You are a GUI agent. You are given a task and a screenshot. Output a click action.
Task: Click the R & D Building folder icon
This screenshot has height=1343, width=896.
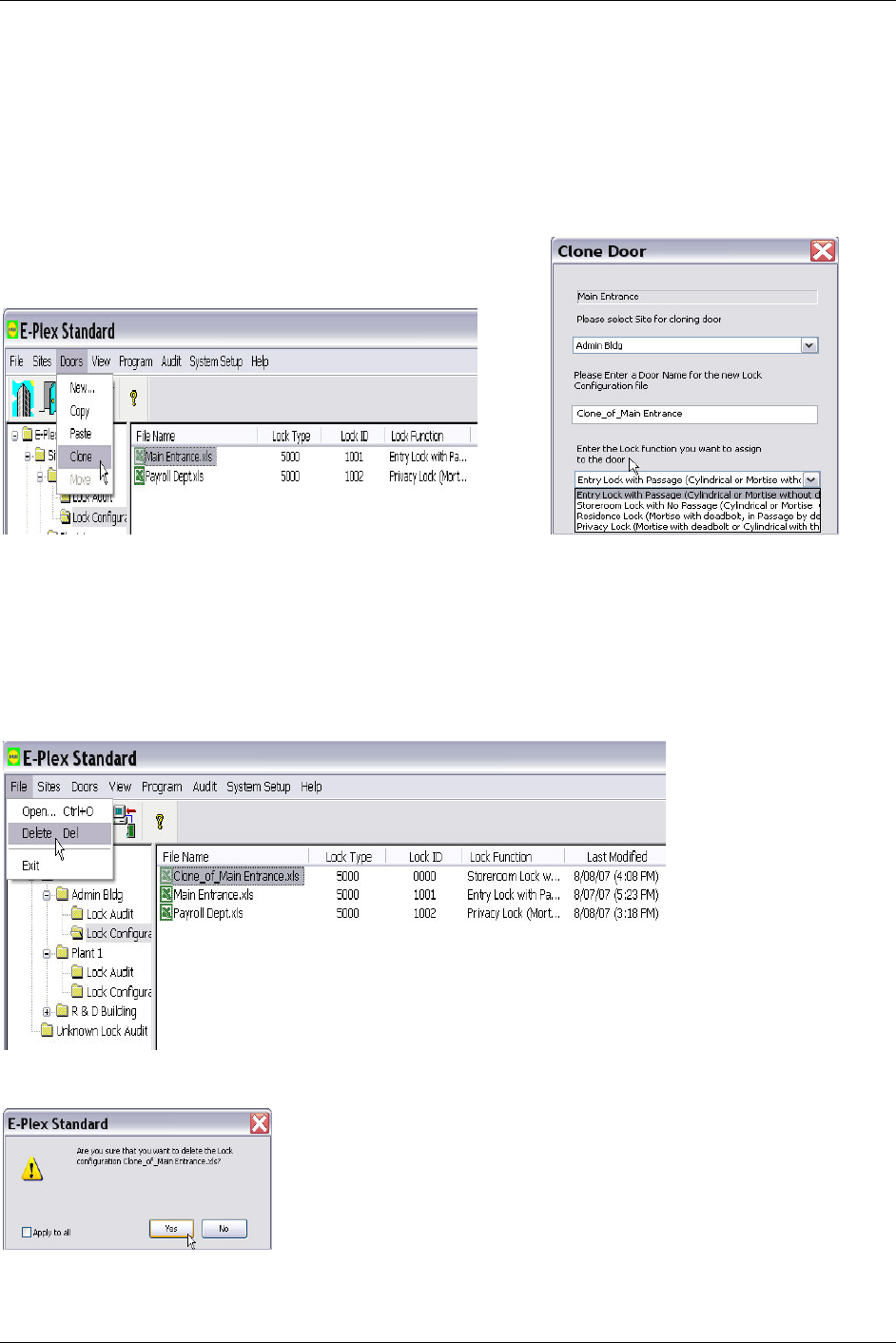click(62, 1011)
